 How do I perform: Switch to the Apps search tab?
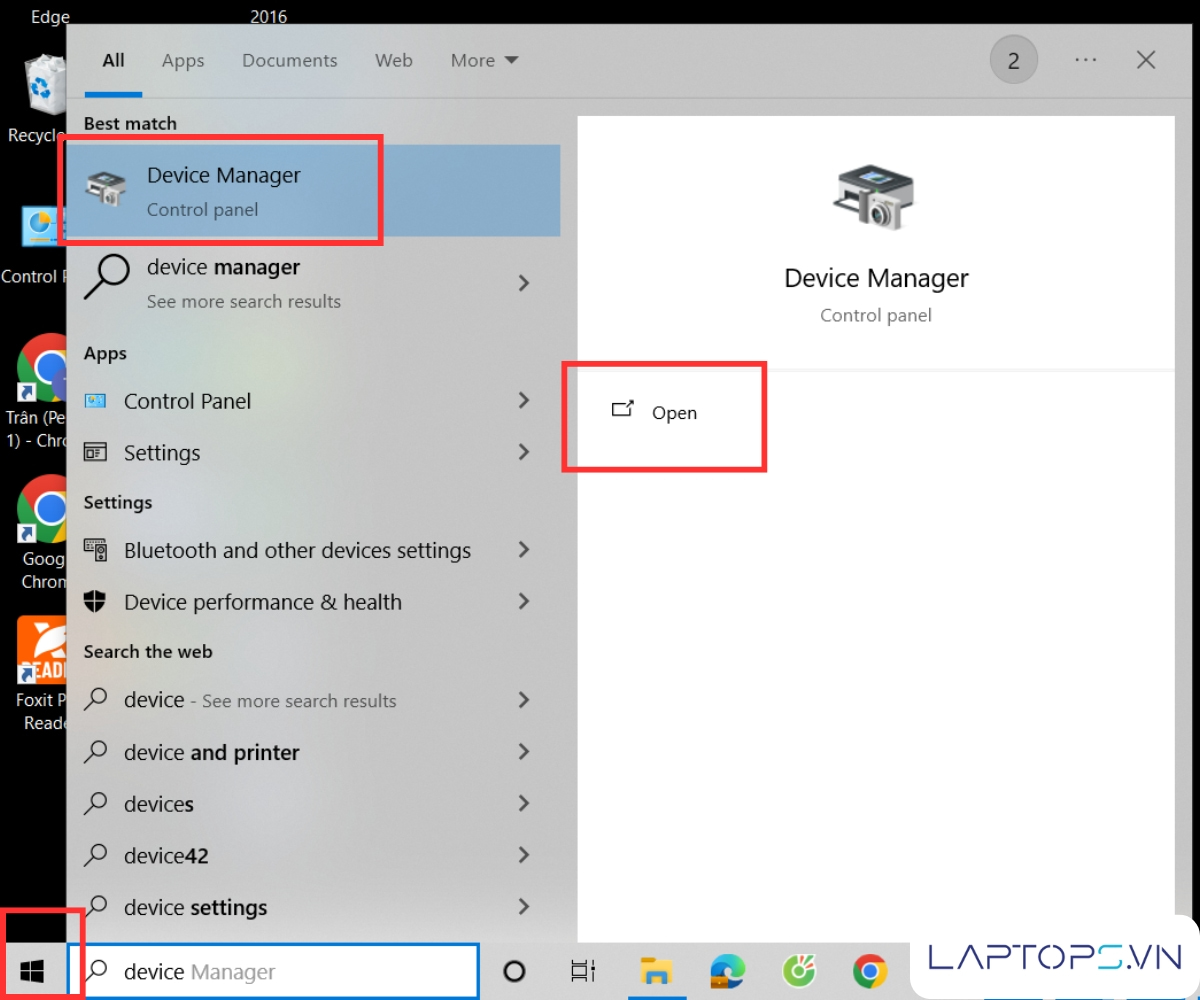[x=183, y=61]
